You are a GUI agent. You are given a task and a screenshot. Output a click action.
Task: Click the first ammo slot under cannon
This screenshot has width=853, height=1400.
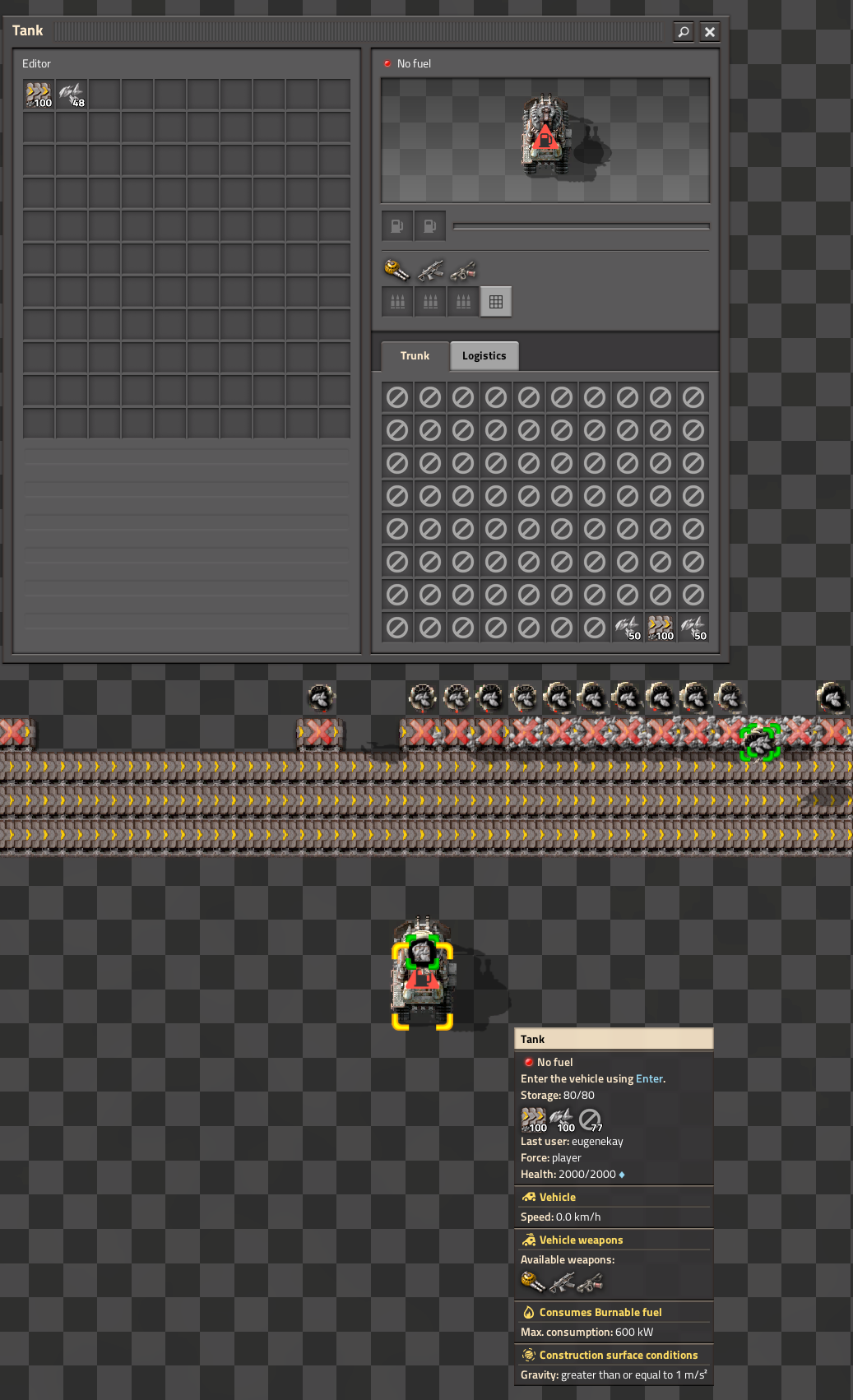click(397, 302)
